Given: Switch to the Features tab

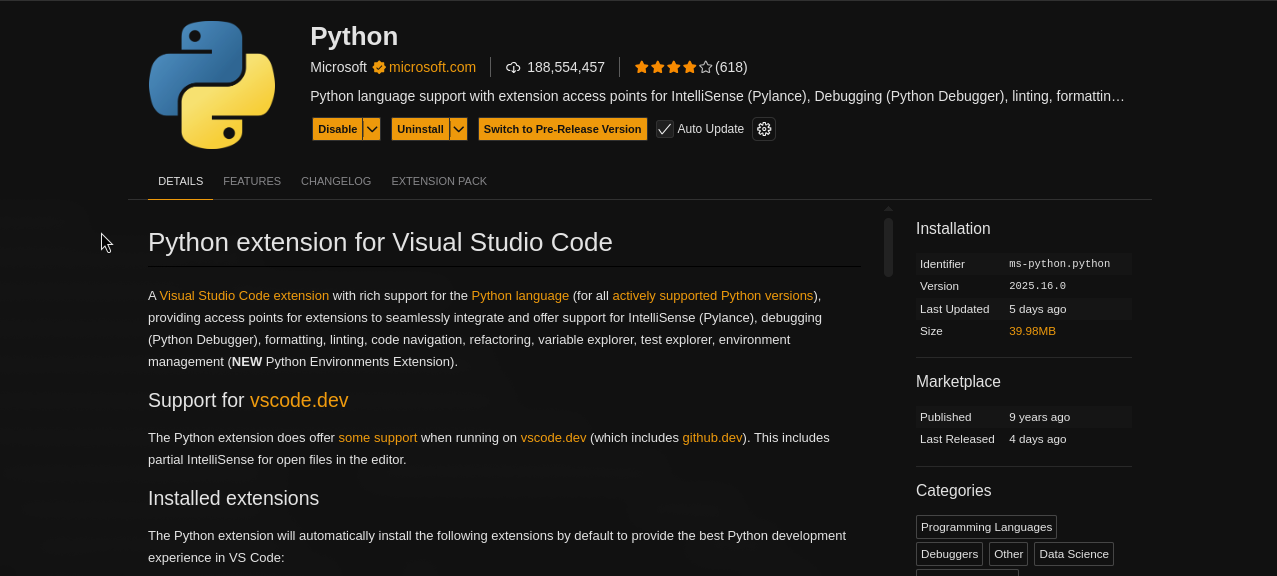Looking at the screenshot, I should pos(252,181).
